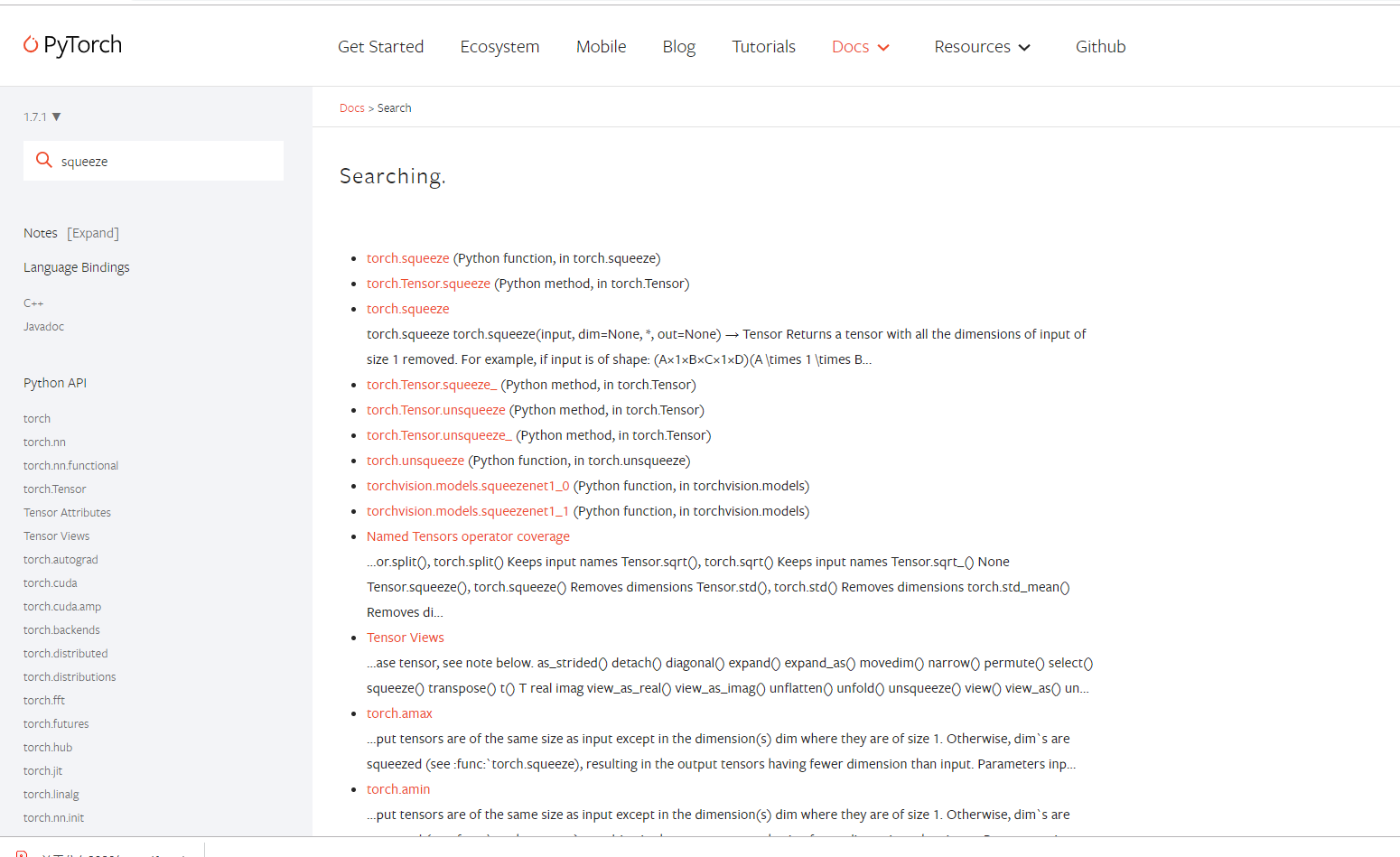The height and width of the screenshot is (857, 1400).
Task: Click the Docs breadcrumb link
Action: click(x=352, y=108)
